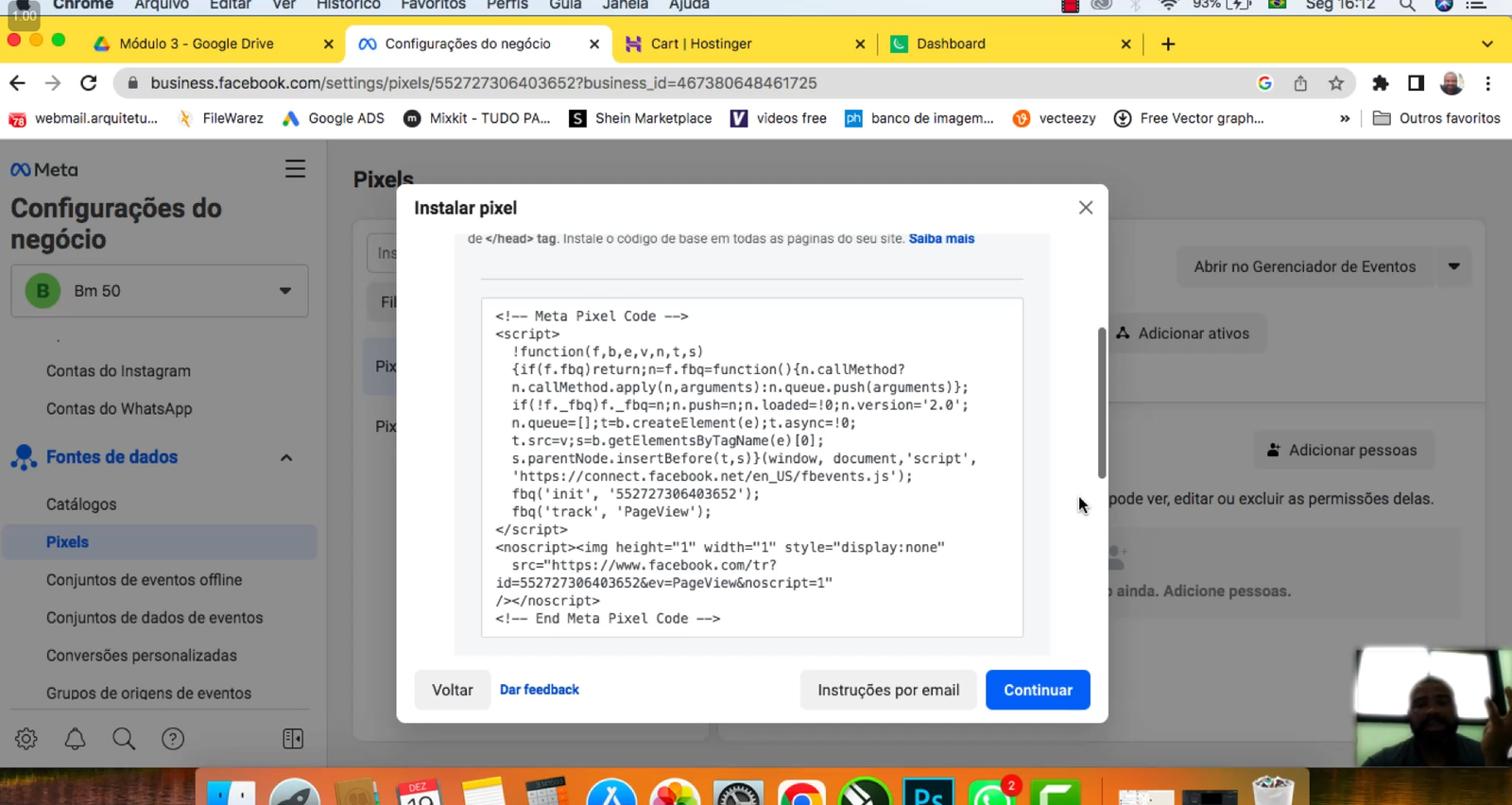The image size is (1512, 805).
Task: Switch to Módulo 3 - Google Drive tab
Action: tap(197, 43)
